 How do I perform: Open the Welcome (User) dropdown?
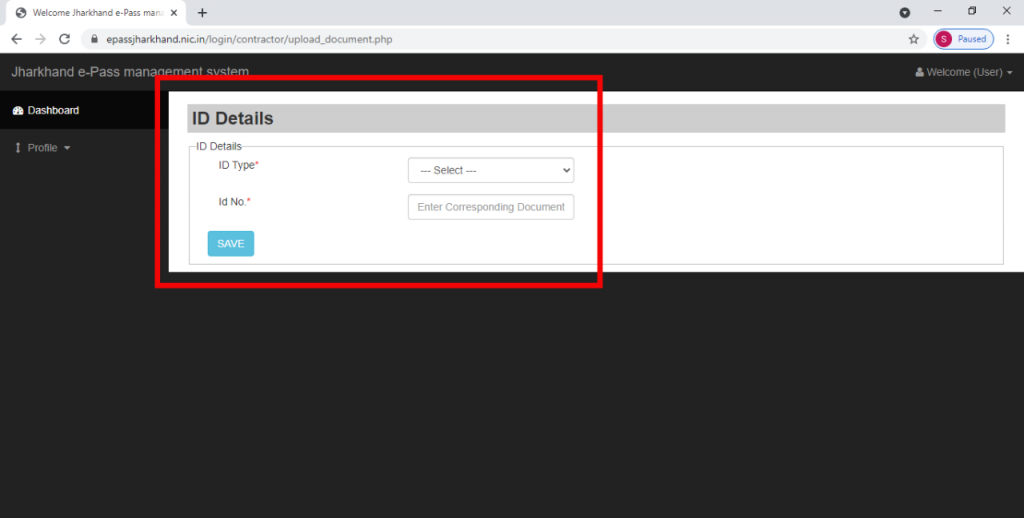coord(964,73)
